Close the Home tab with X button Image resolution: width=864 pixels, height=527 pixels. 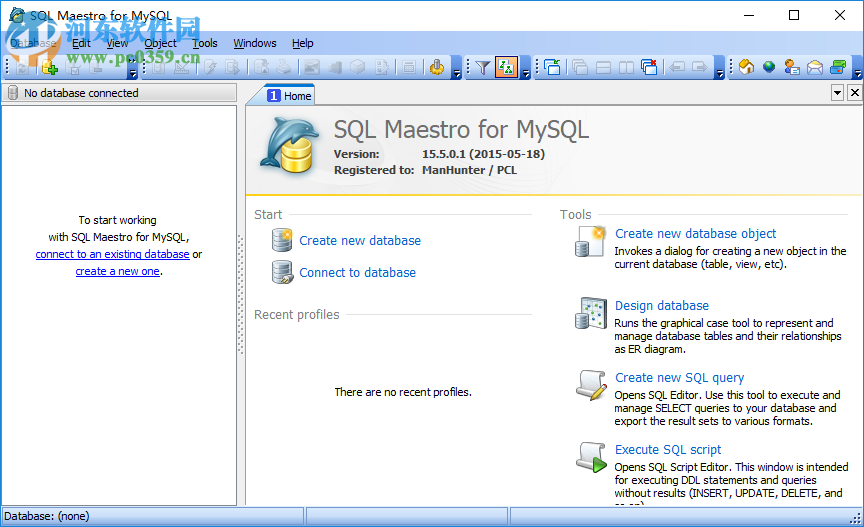(x=855, y=93)
